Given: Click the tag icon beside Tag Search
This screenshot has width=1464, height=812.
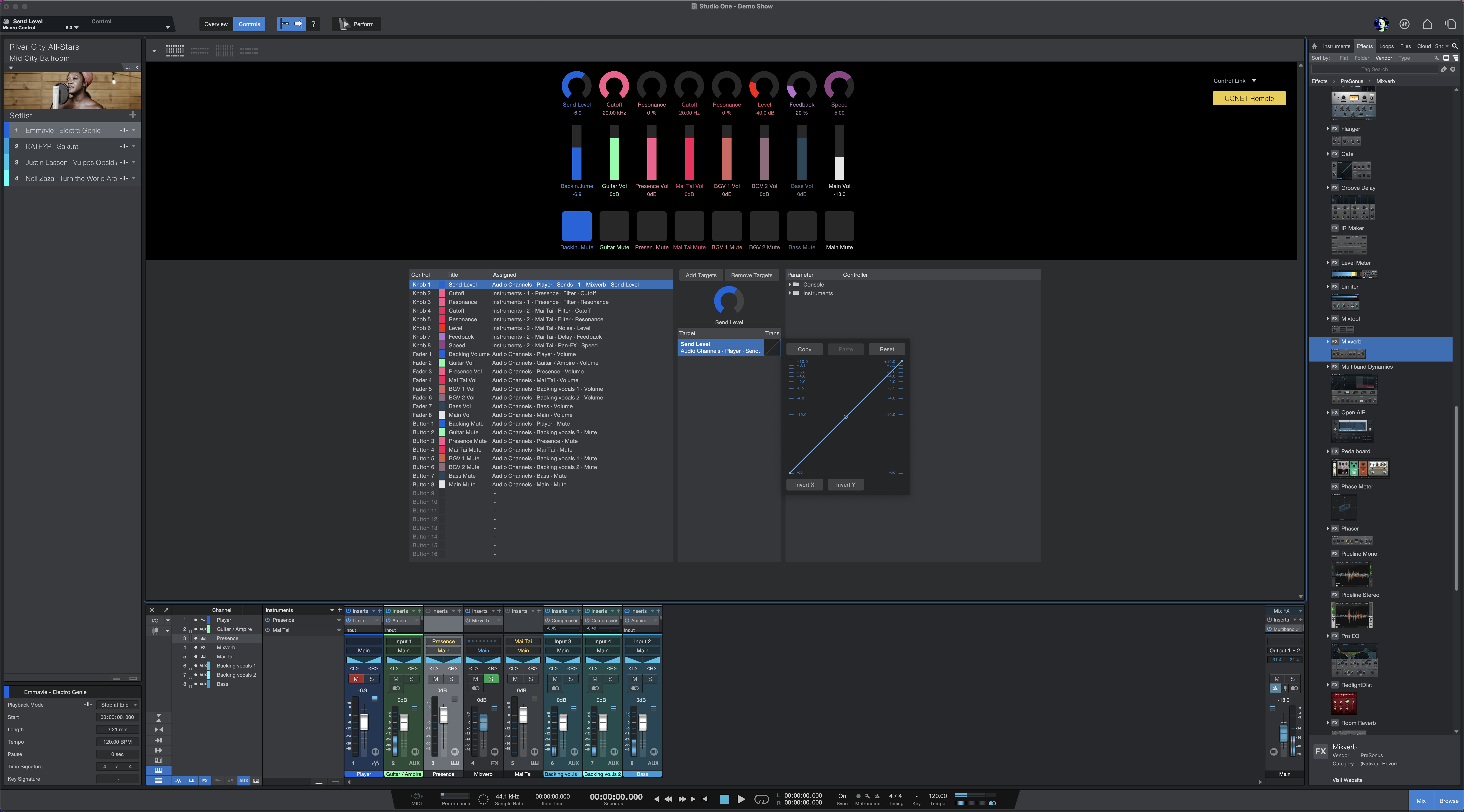Looking at the screenshot, I should pos(1444,69).
